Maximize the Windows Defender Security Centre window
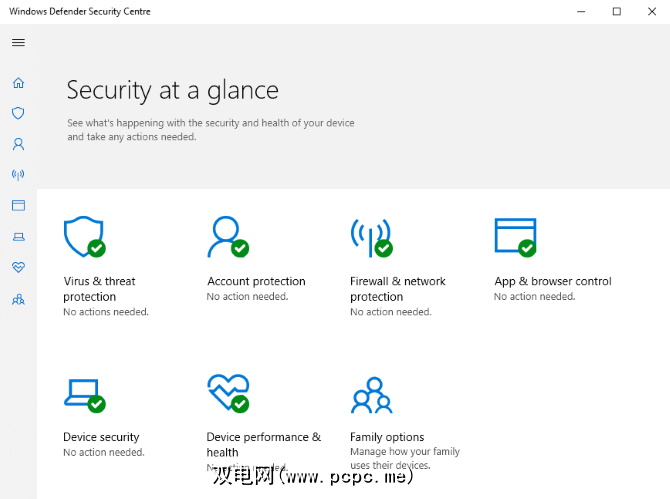670x499 pixels. (616, 11)
